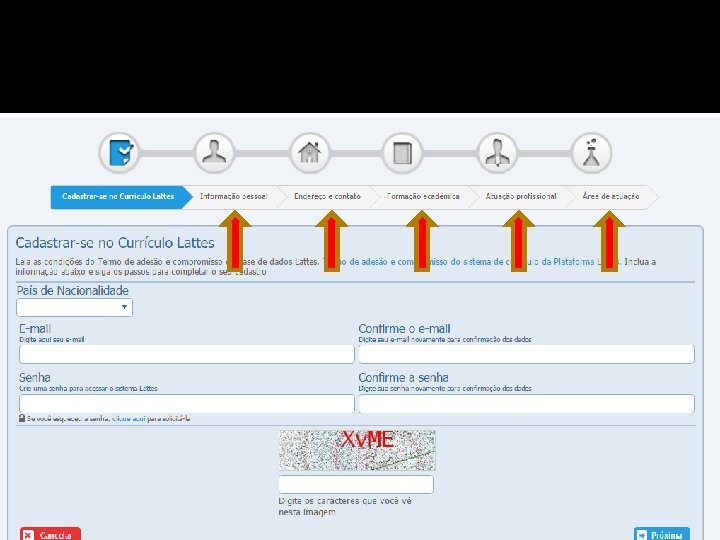Click the Senha password field

[x=187, y=404]
